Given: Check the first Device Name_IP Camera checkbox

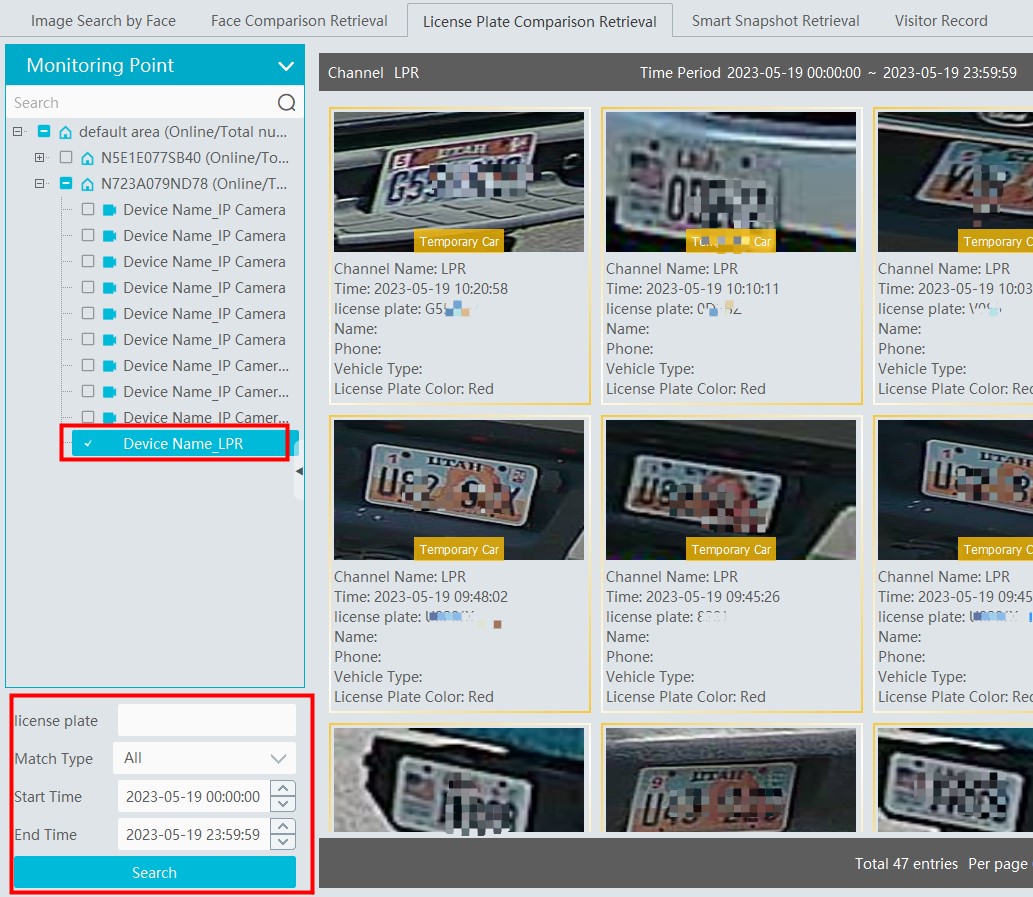Looking at the screenshot, I should 87,209.
